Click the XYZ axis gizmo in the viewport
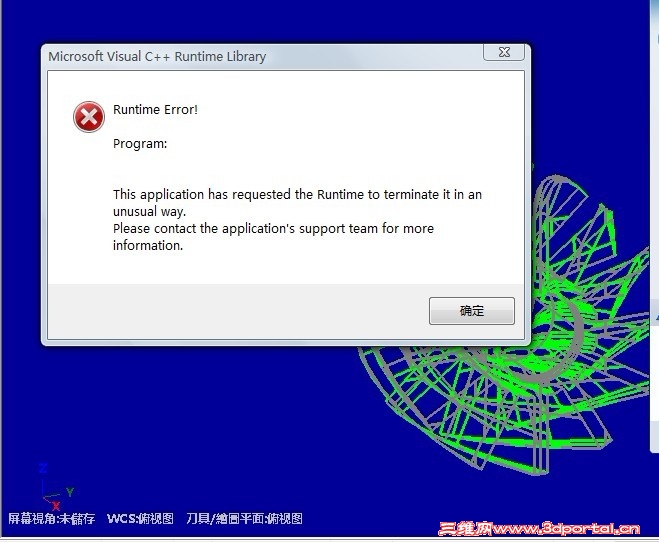The image size is (659, 542). pyautogui.click(x=56, y=486)
